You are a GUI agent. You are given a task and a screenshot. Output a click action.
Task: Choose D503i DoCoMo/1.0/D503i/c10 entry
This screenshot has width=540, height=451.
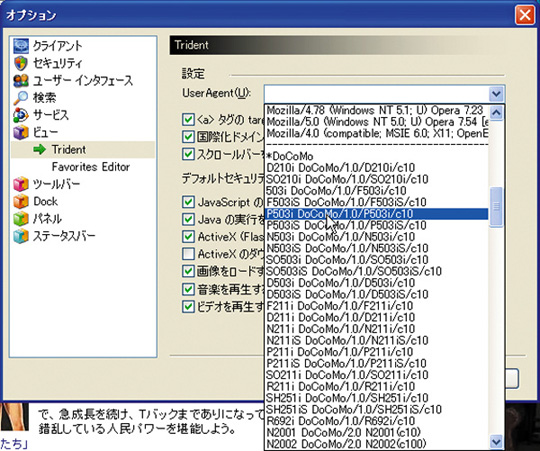(x=376, y=283)
